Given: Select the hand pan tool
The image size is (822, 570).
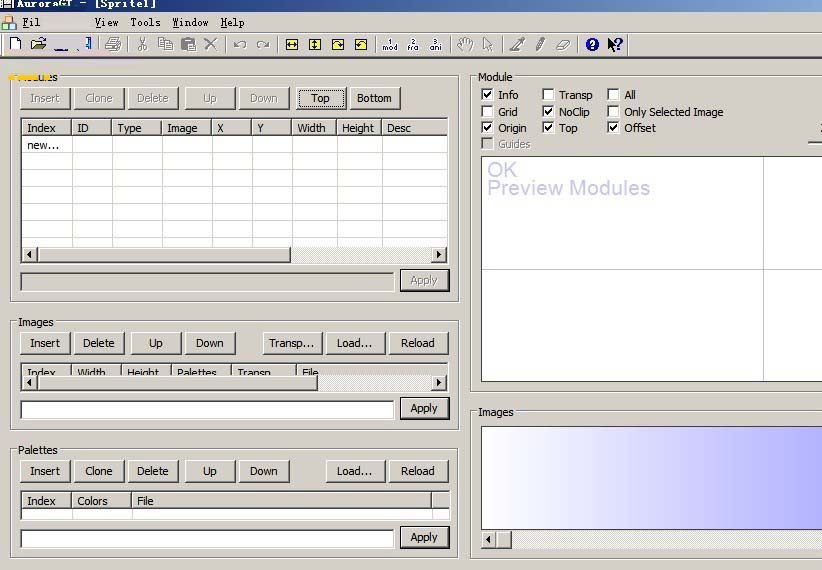Looking at the screenshot, I should point(465,44).
